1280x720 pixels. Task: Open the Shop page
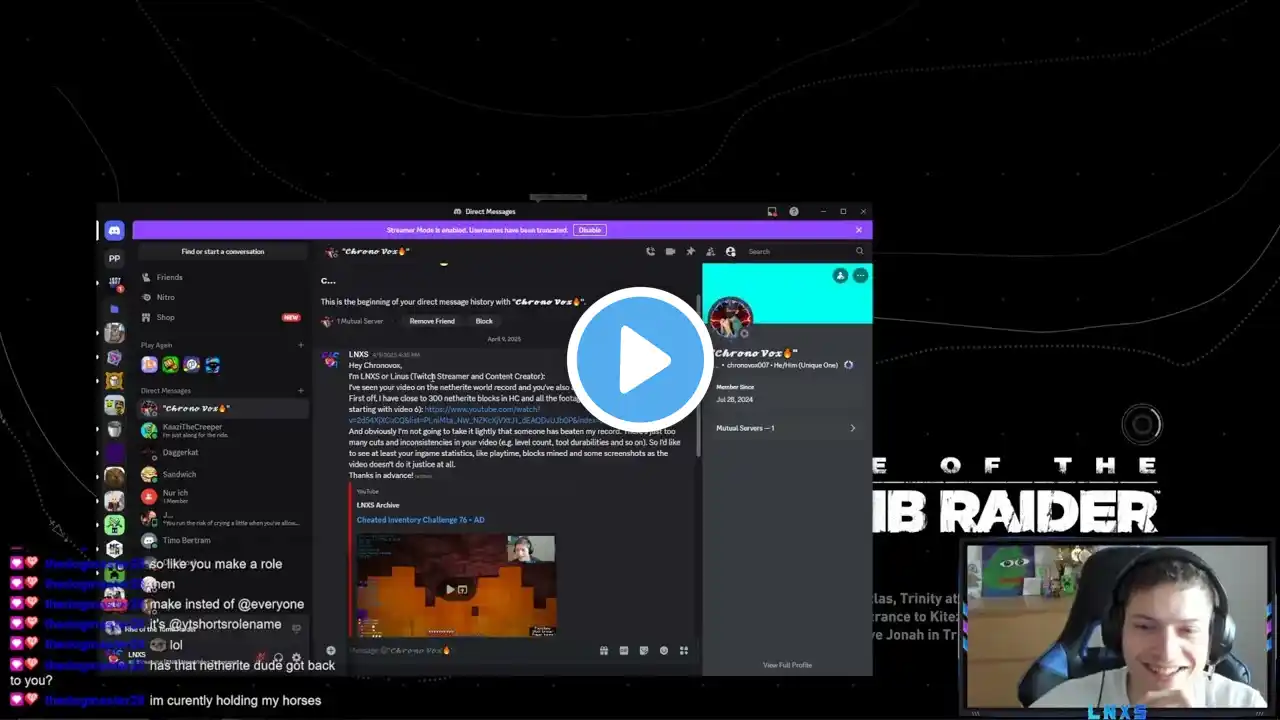(223, 317)
